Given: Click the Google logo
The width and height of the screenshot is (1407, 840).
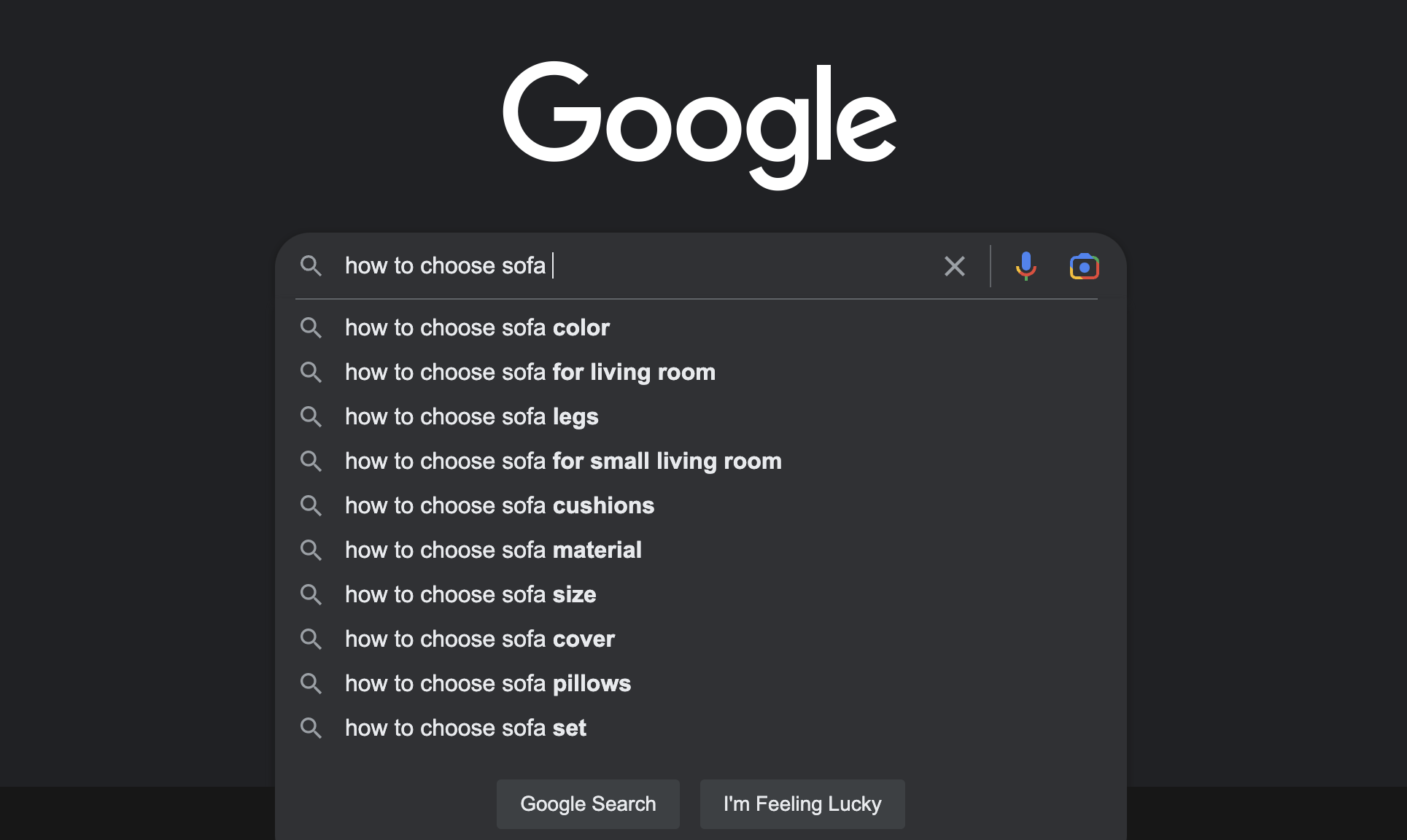Looking at the screenshot, I should (x=699, y=124).
